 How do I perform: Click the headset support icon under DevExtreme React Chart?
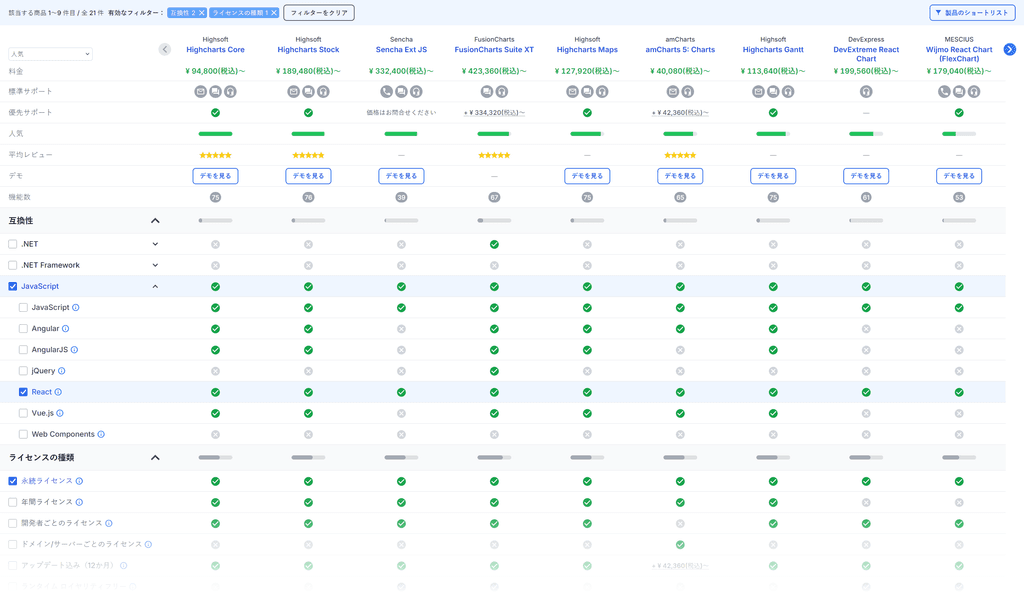[x=866, y=91]
